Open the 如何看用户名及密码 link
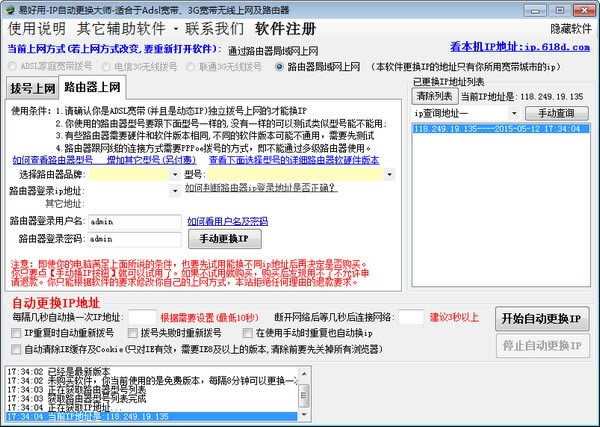Image resolution: width=600 pixels, height=427 pixels. coord(228,221)
